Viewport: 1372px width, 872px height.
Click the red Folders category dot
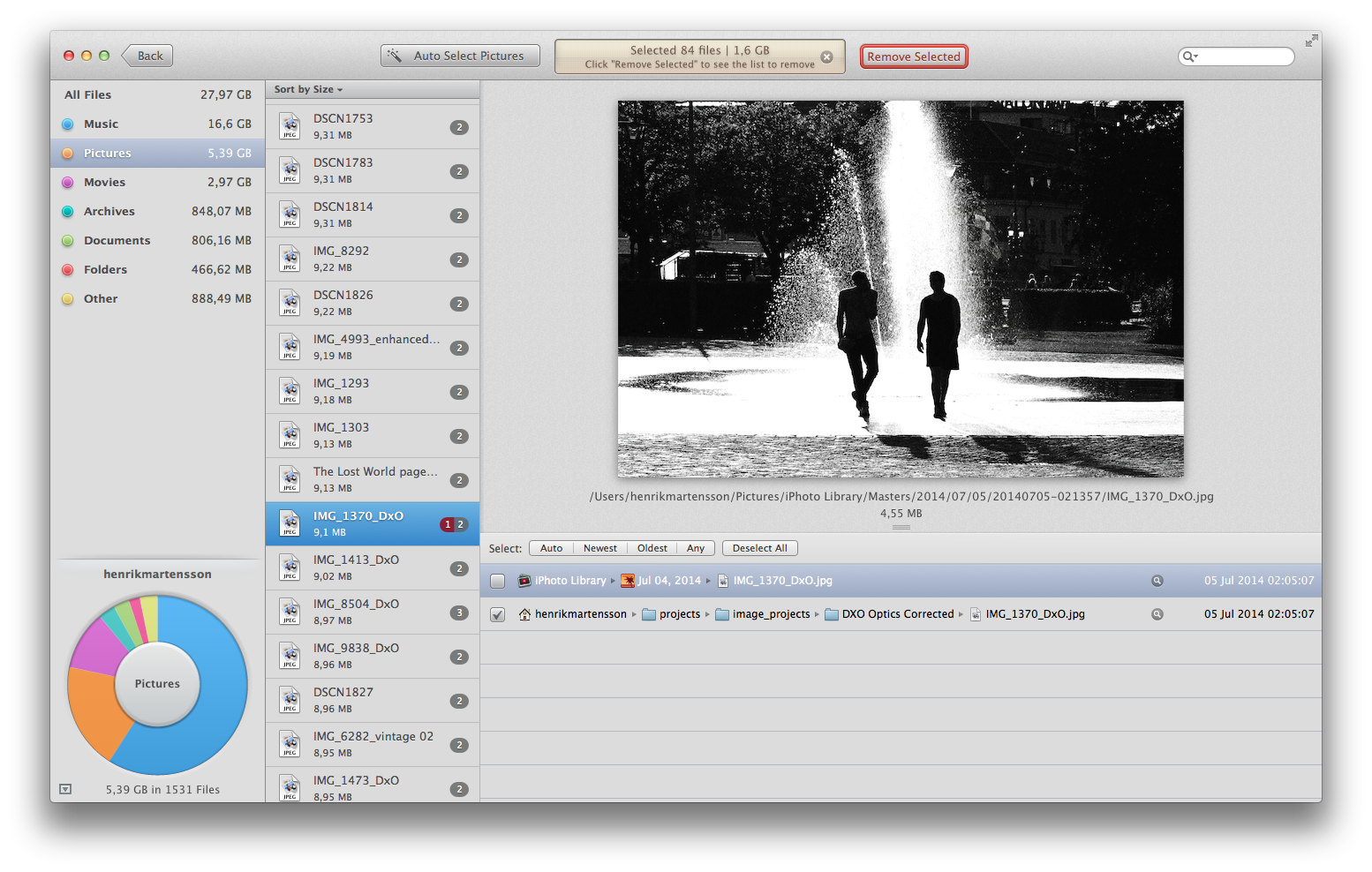[68, 270]
